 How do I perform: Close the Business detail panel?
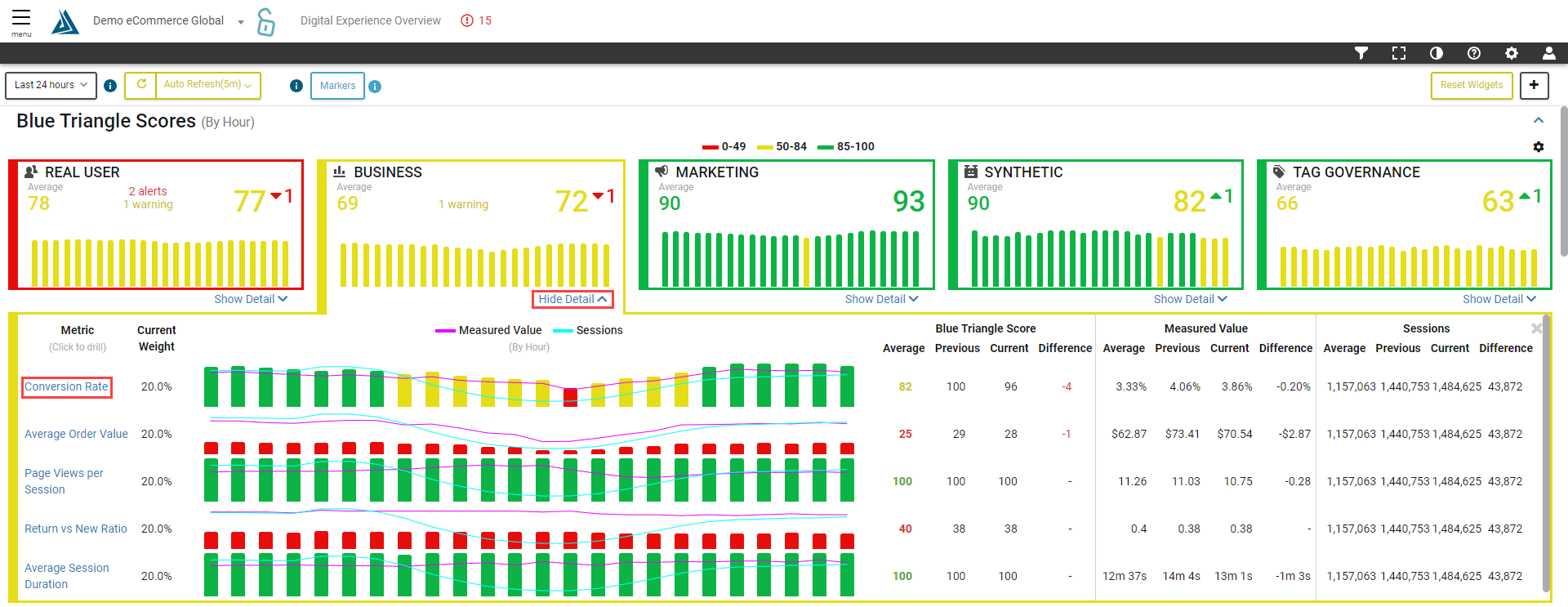(x=1536, y=328)
